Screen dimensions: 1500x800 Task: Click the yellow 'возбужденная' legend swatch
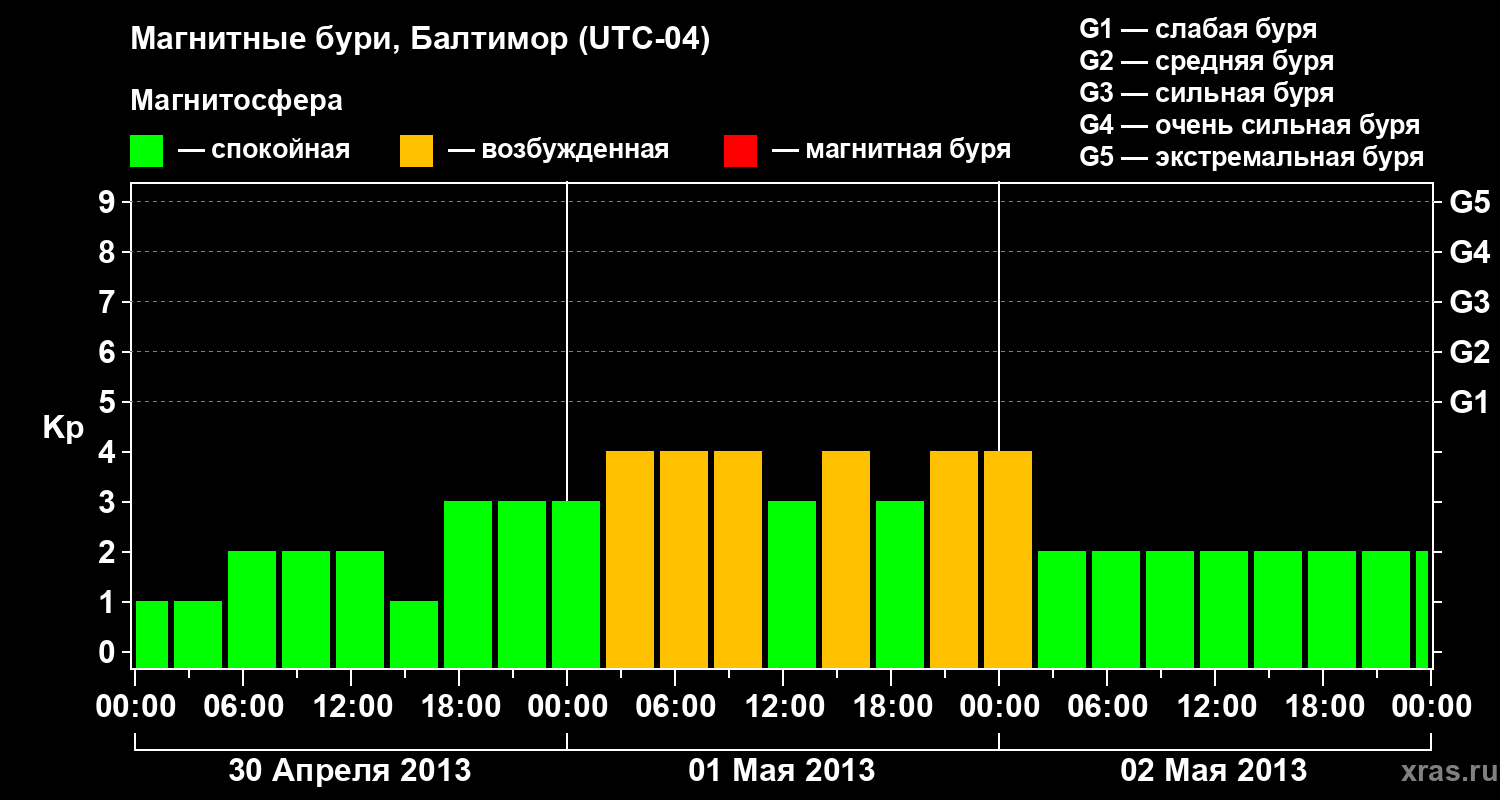[416, 151]
